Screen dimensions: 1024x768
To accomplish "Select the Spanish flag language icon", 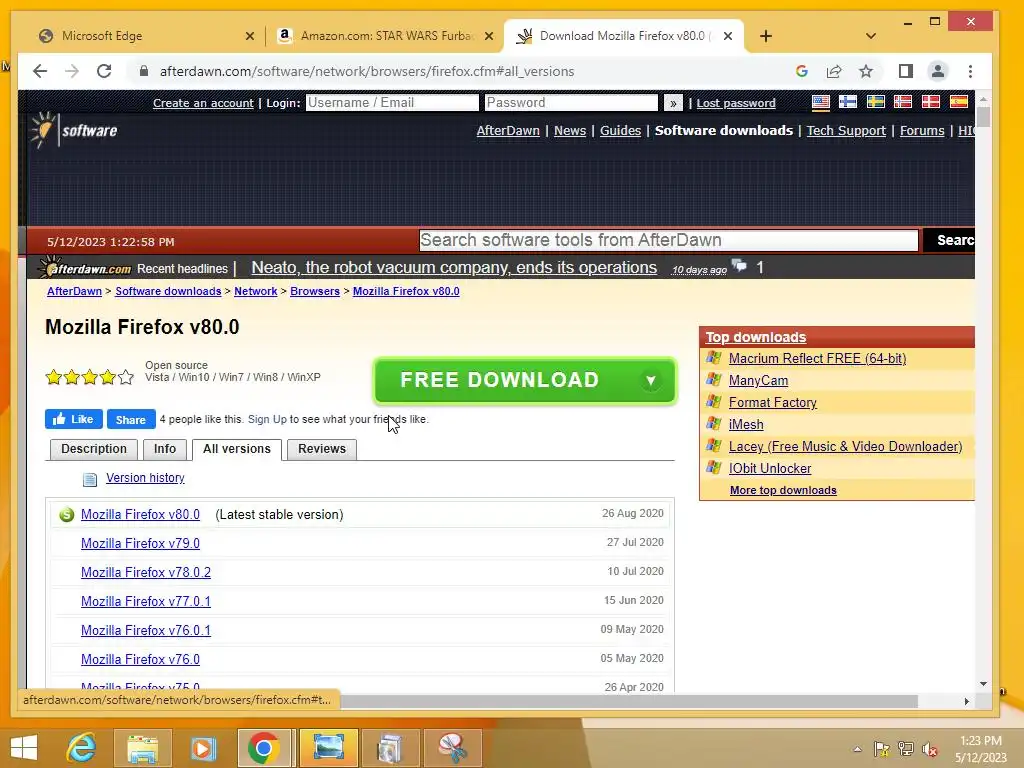I will 959,102.
